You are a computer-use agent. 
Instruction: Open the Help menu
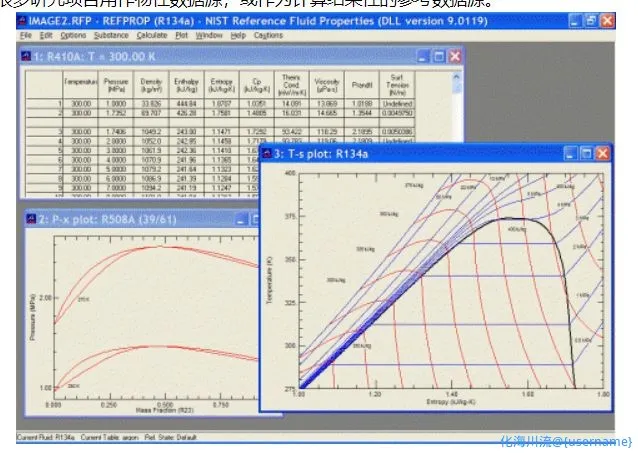(x=238, y=35)
